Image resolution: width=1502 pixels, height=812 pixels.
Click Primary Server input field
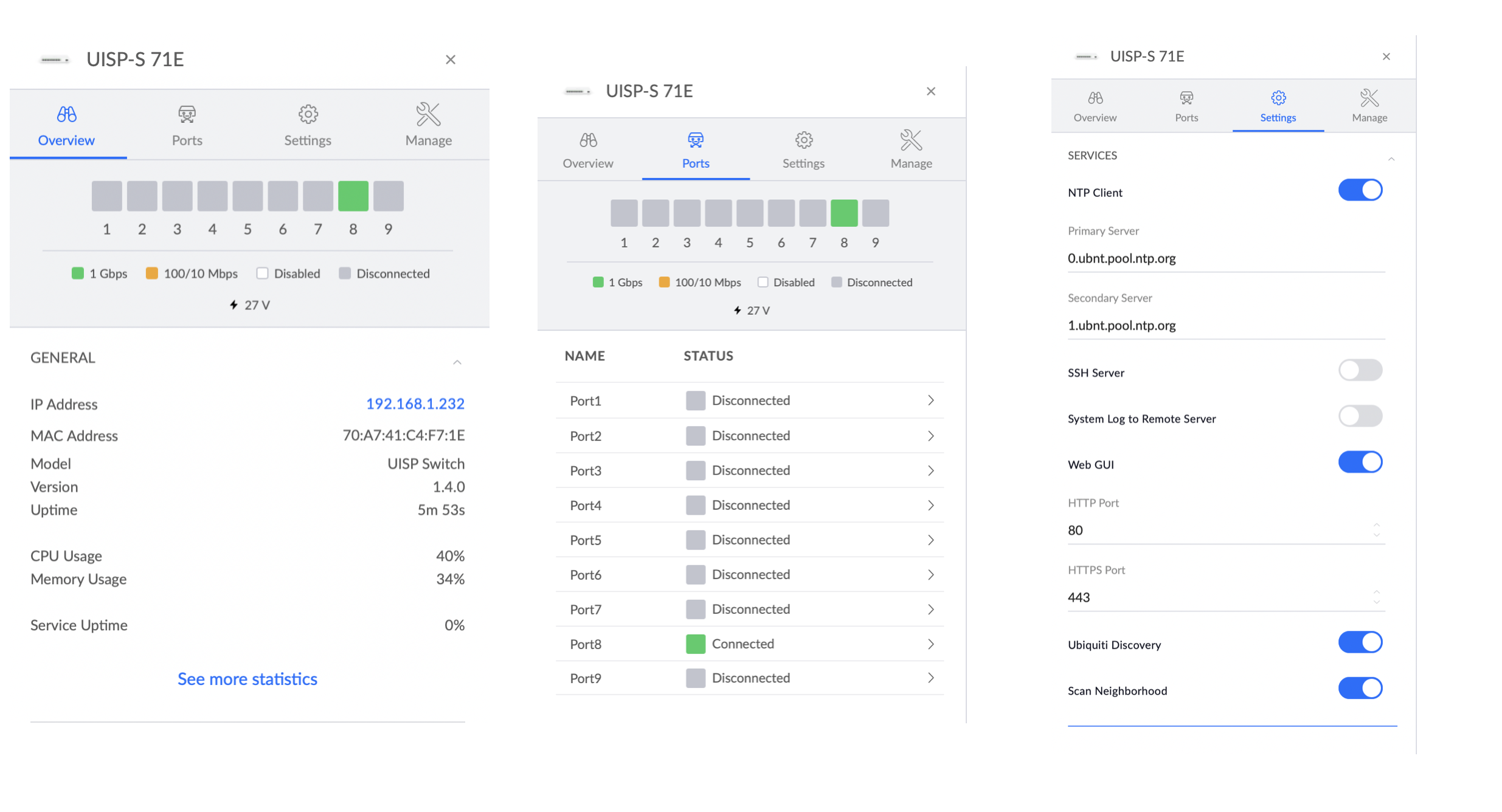[x=1225, y=258]
